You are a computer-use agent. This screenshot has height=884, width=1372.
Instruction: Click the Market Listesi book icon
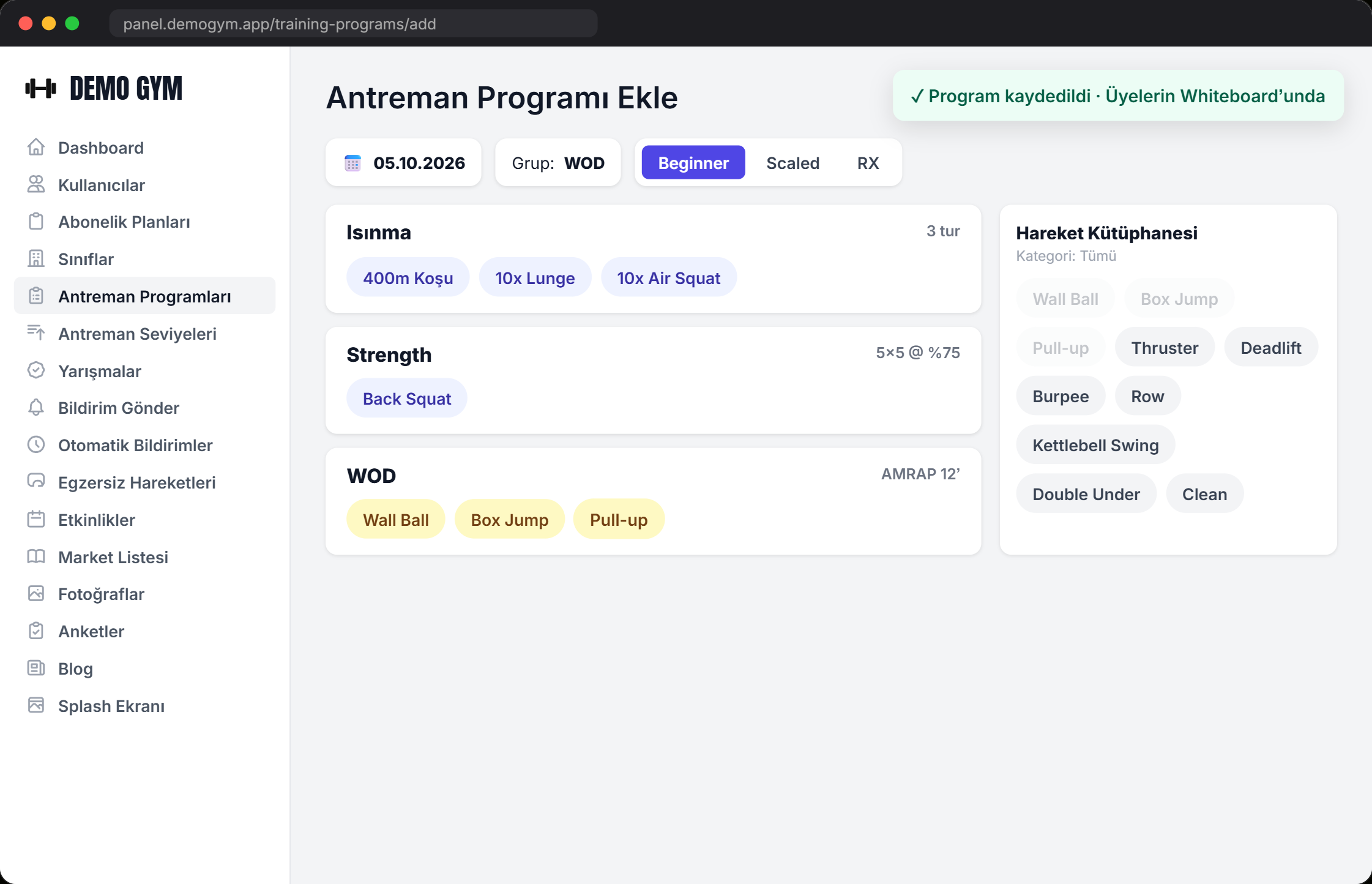[36, 556]
